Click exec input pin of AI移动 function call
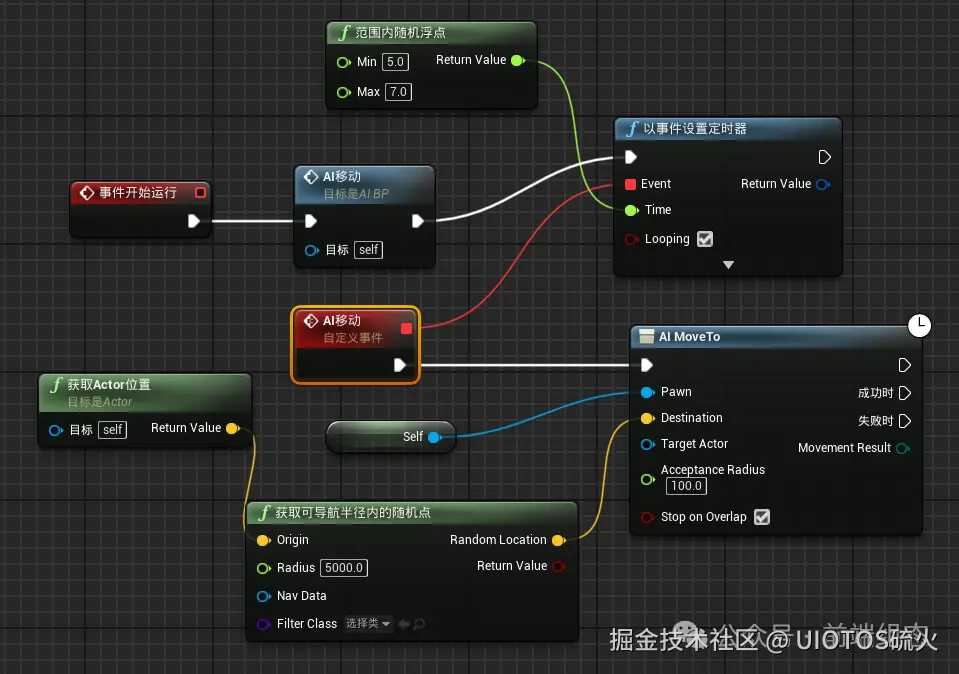 [x=311, y=221]
